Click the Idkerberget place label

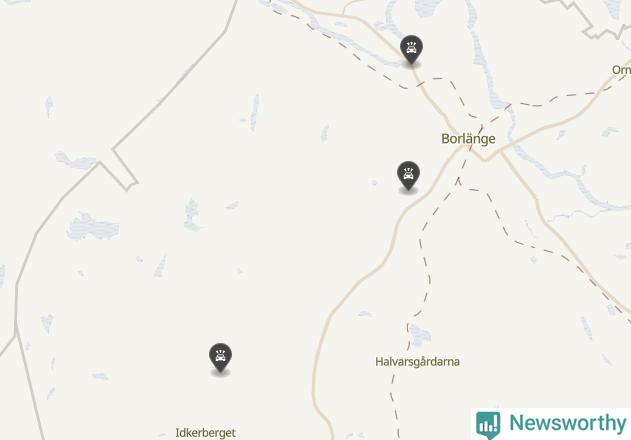pyautogui.click(x=206, y=433)
